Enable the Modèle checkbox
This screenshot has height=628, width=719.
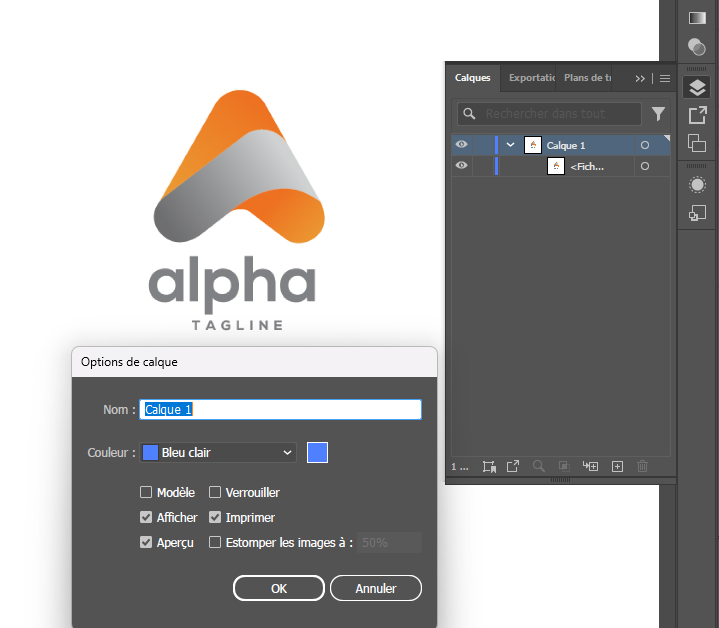click(147, 492)
